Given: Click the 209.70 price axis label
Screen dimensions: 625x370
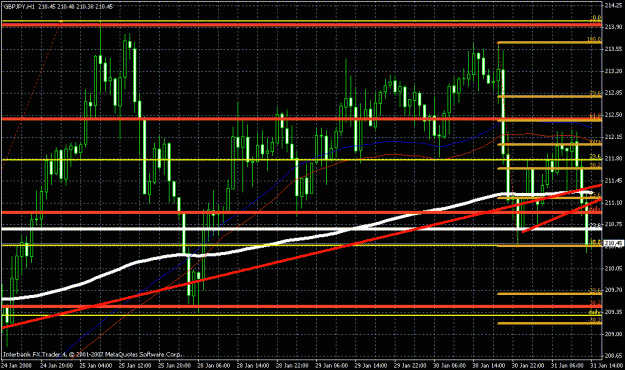Looking at the screenshot, I should pos(613,290).
